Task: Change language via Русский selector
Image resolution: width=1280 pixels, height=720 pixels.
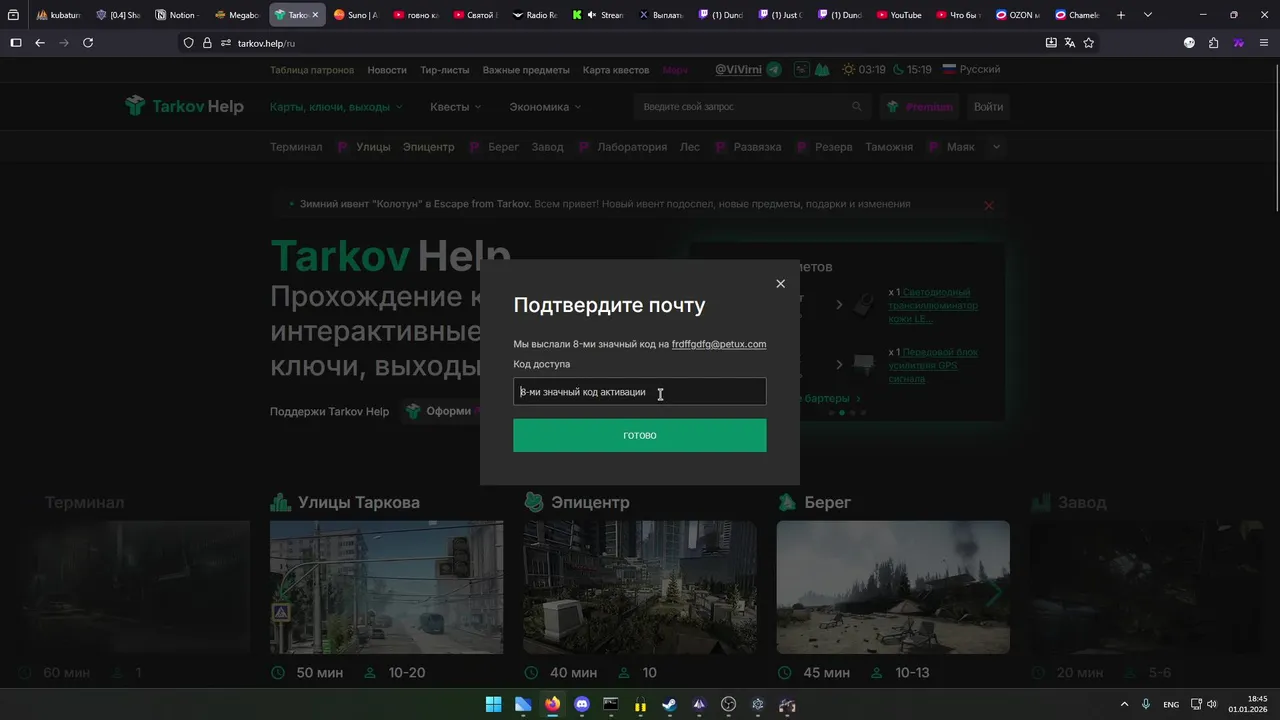Action: [971, 70]
